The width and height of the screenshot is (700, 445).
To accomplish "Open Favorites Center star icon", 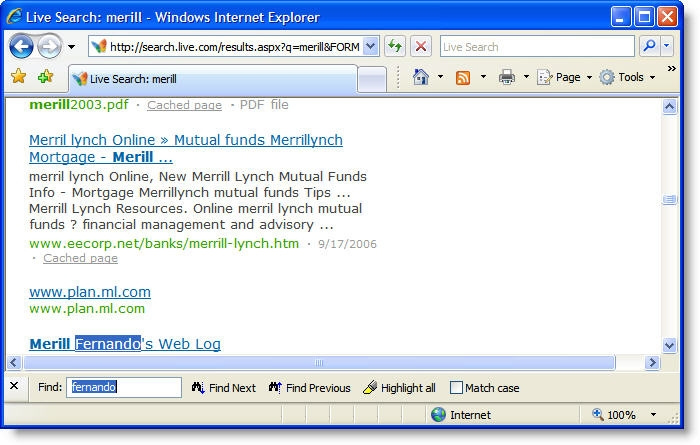I will (x=18, y=76).
